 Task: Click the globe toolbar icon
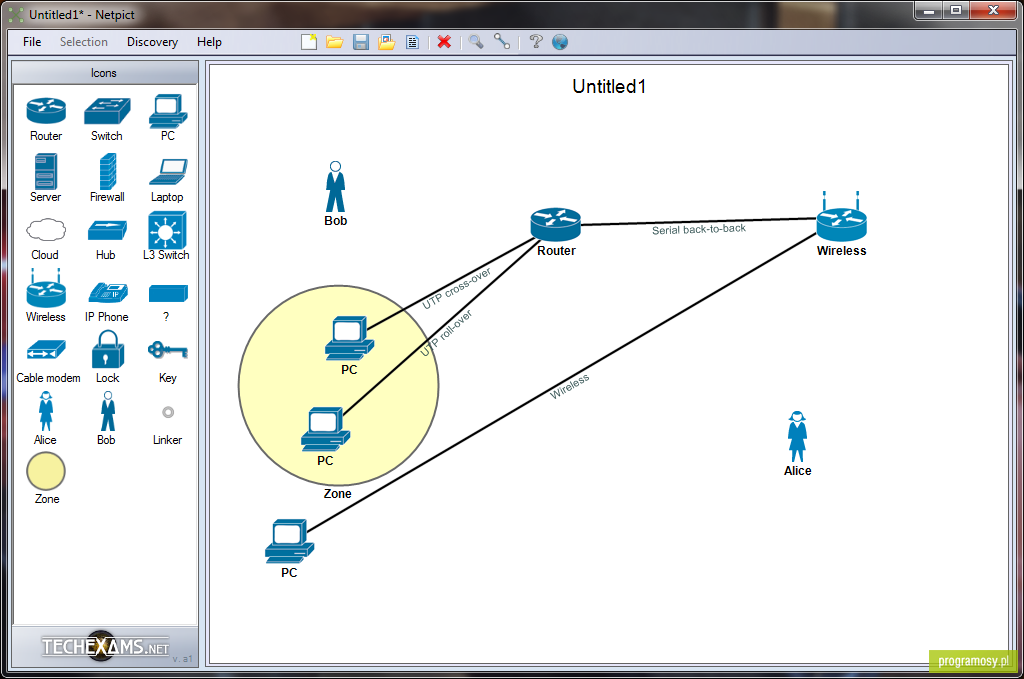pos(560,42)
